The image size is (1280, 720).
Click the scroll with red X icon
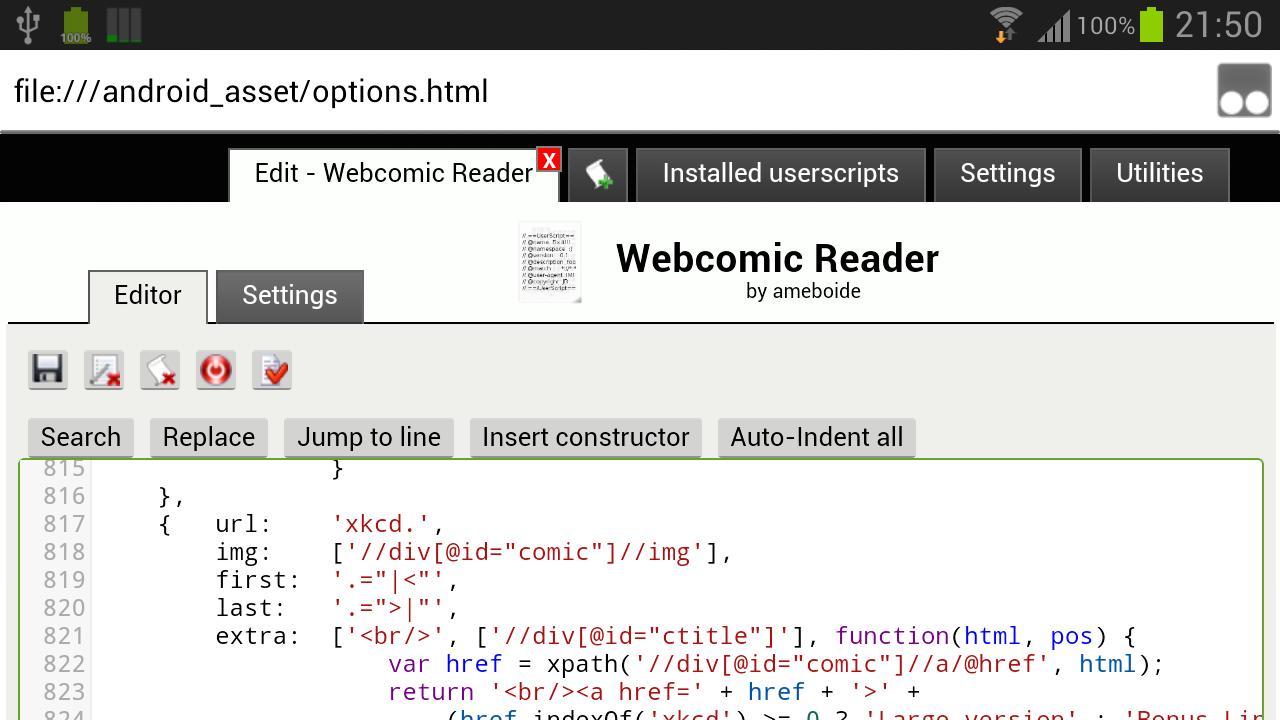[160, 369]
